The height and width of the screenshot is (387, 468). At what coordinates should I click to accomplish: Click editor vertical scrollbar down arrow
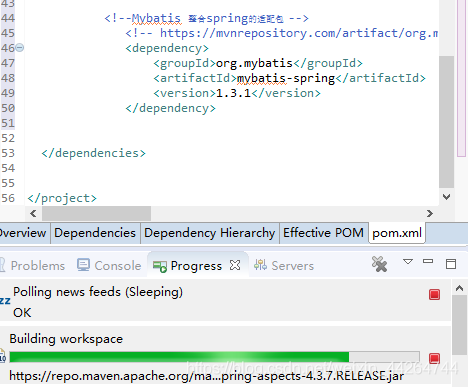click(x=447, y=197)
